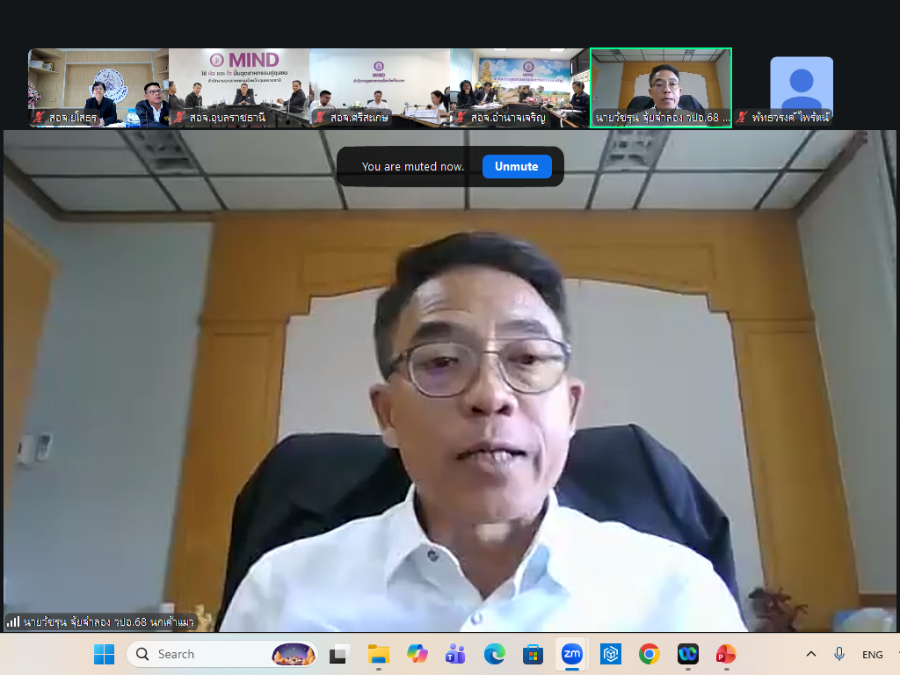This screenshot has width=900, height=675.
Task: Open Microsoft Edge from the taskbar
Action: click(494, 654)
